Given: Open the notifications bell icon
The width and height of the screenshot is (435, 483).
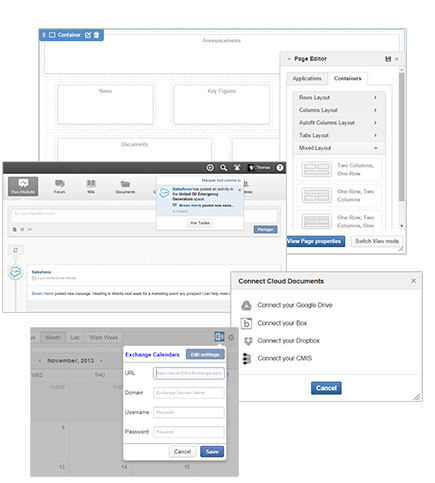Looking at the screenshot, I should [237, 168].
